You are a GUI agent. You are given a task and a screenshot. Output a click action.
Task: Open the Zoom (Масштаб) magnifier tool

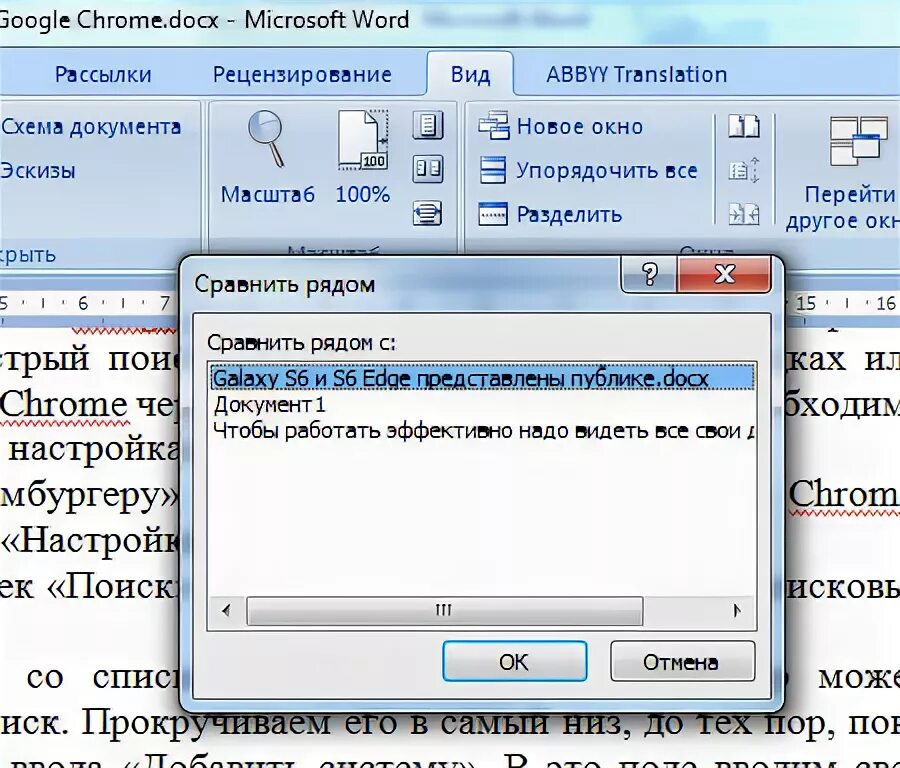tap(267, 139)
